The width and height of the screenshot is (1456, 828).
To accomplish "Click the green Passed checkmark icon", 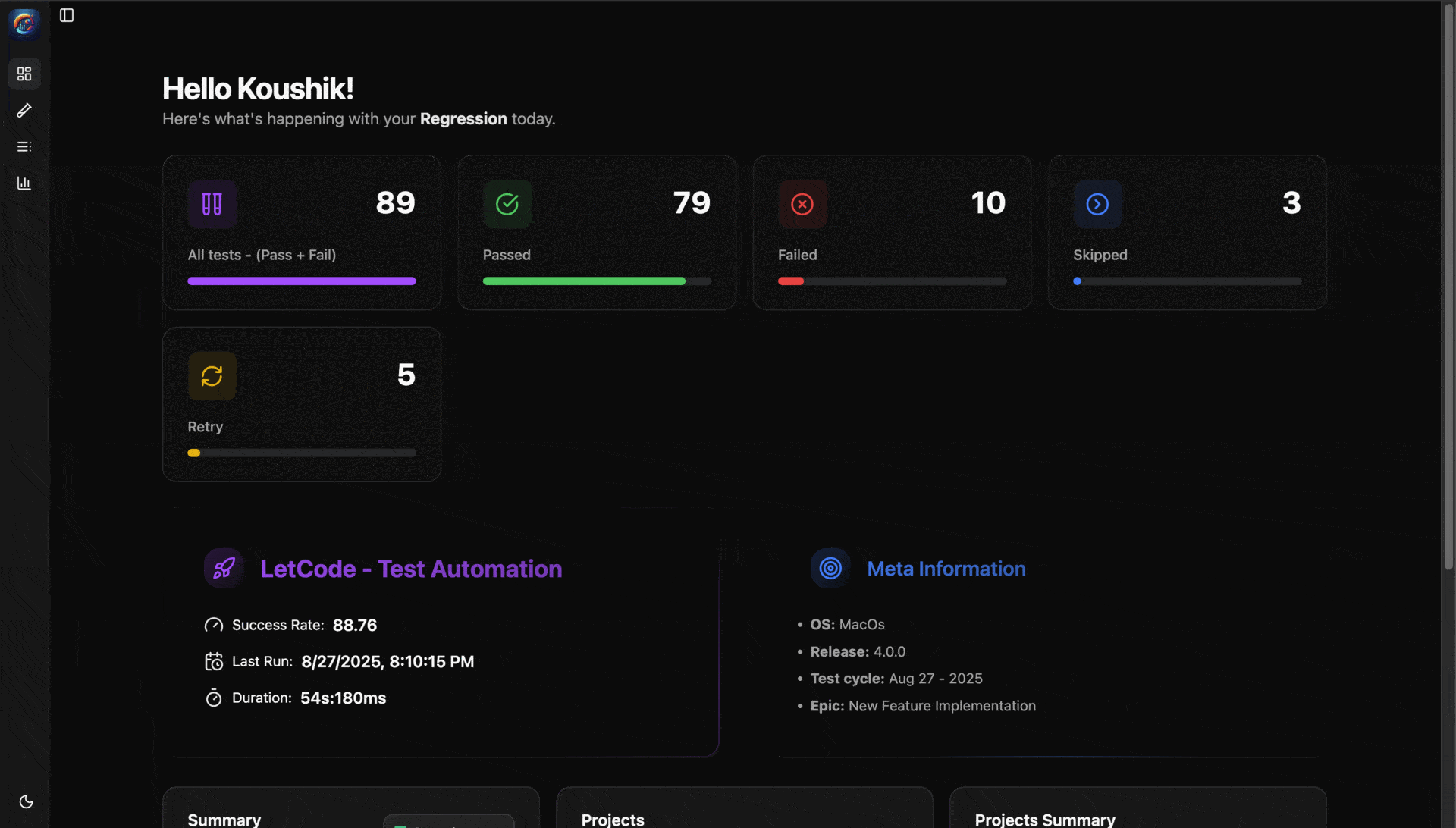I will (507, 204).
